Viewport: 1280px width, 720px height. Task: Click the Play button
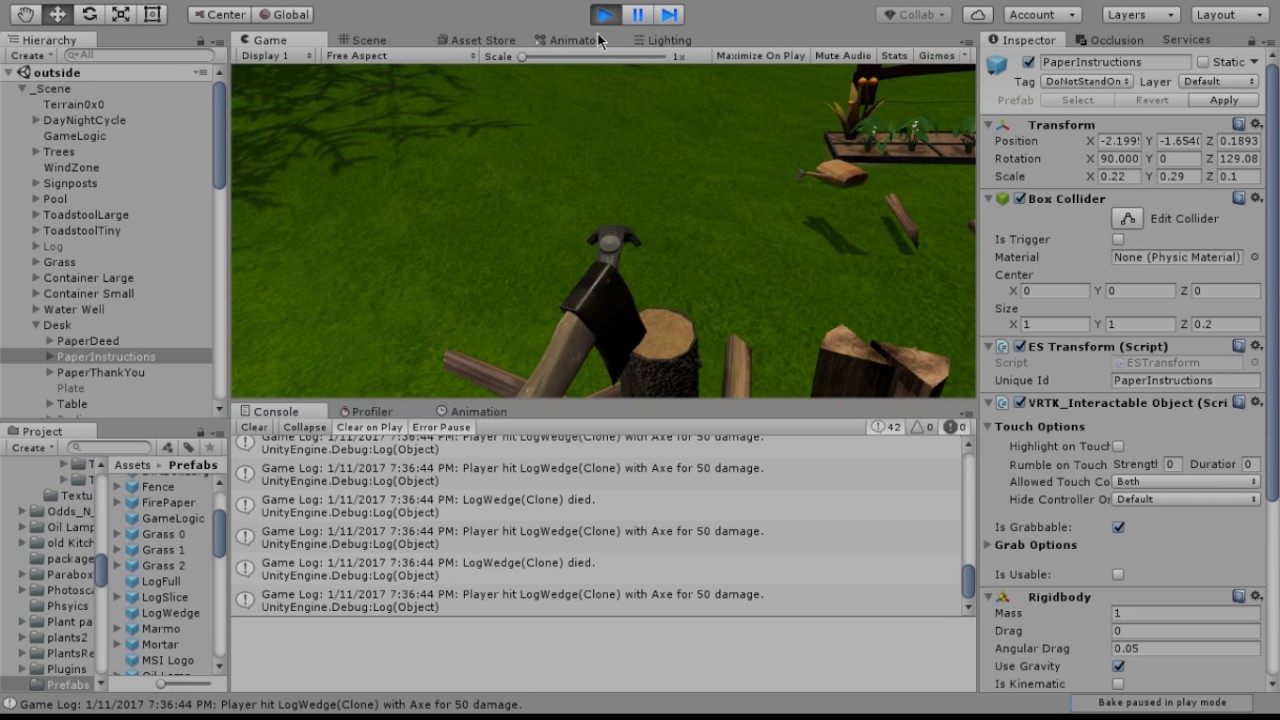(x=605, y=14)
